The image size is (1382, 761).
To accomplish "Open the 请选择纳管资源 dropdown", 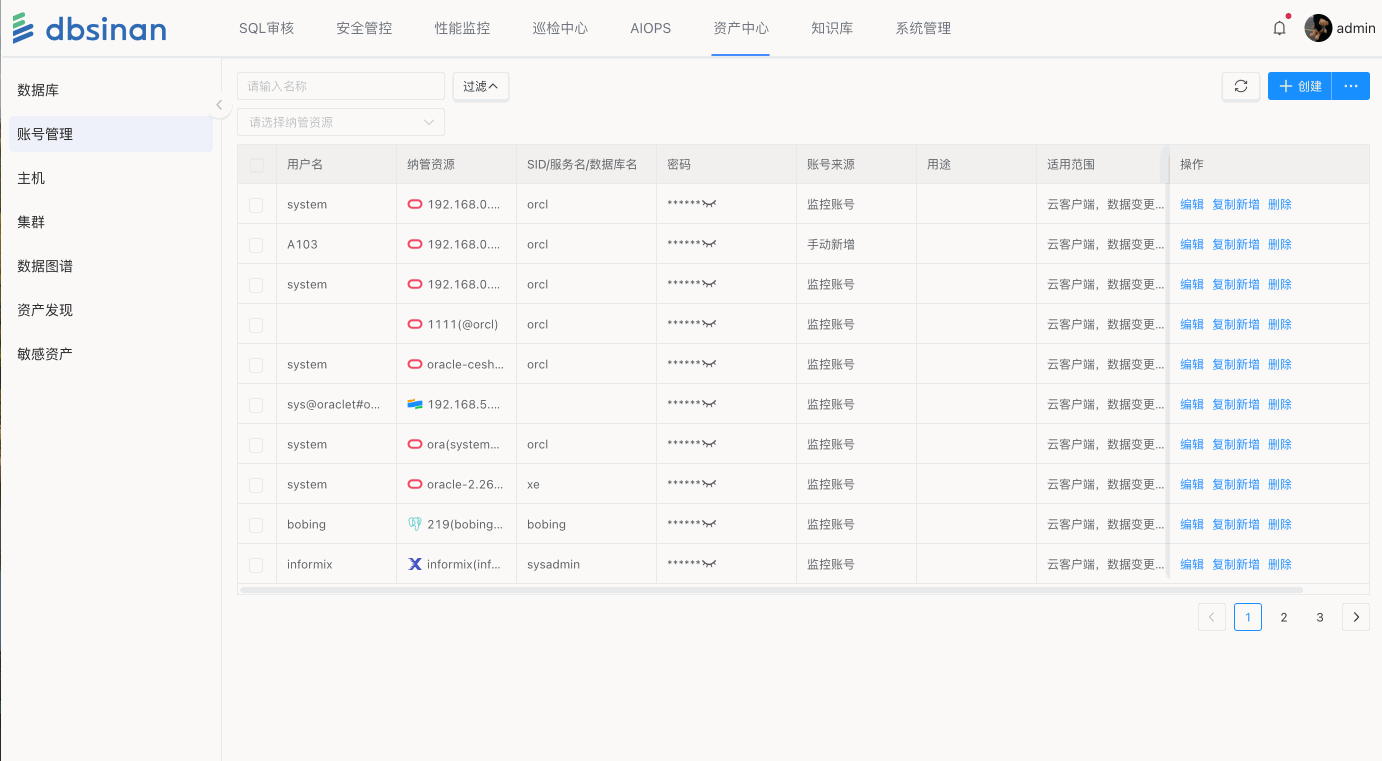I will click(x=341, y=122).
